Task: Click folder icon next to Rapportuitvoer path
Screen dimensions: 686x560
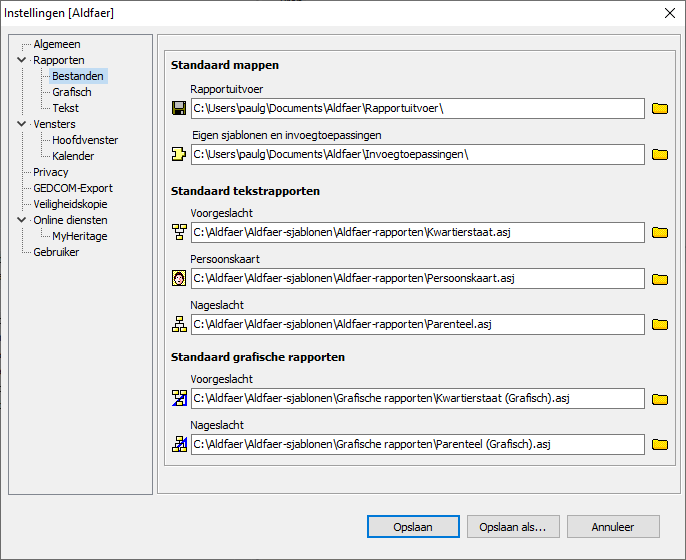Action: (659, 109)
